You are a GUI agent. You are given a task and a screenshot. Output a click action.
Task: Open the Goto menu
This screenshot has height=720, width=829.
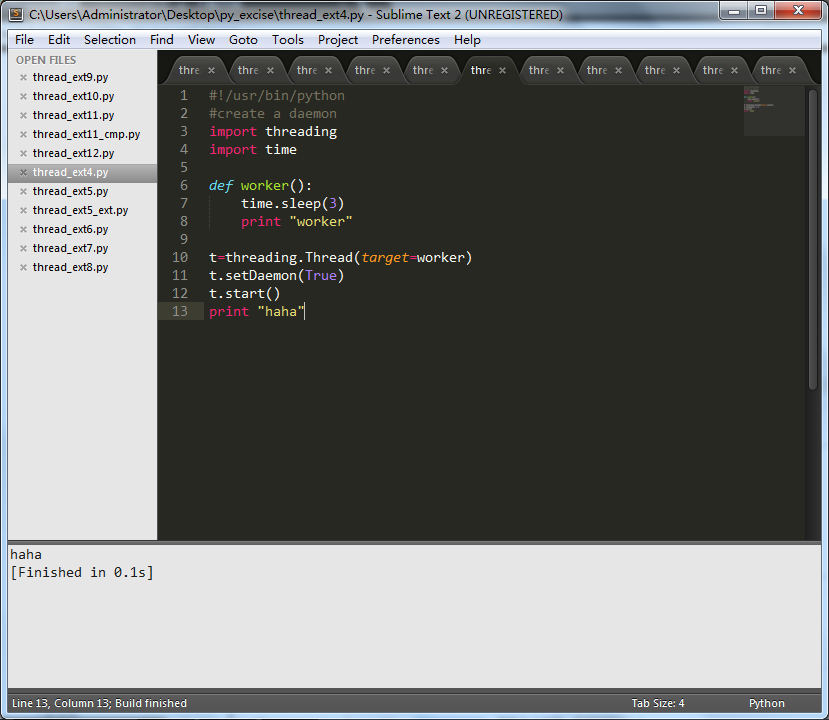coord(243,40)
